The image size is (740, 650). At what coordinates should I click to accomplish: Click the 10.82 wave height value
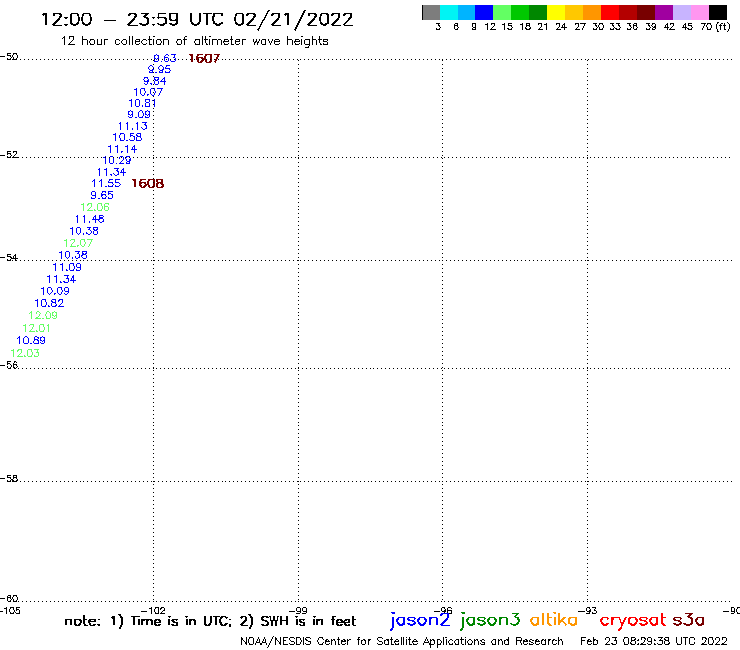[x=49, y=303]
